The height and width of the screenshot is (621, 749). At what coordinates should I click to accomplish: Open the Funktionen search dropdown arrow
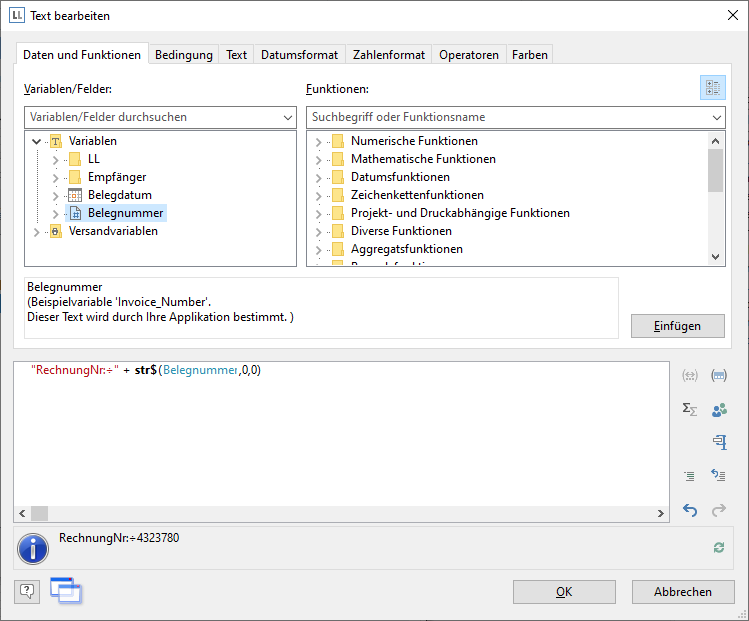[715, 117]
